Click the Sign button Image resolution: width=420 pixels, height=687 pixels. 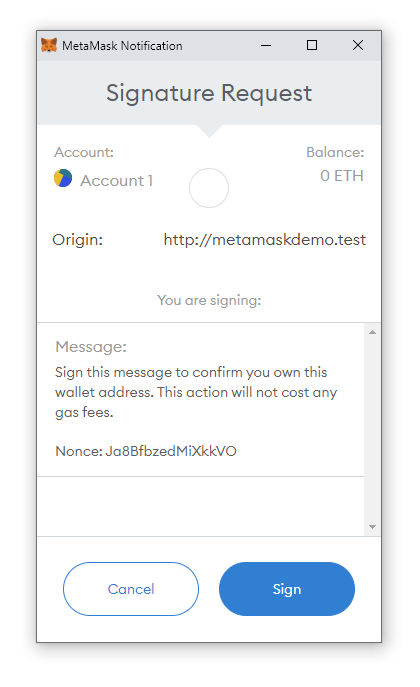(287, 589)
